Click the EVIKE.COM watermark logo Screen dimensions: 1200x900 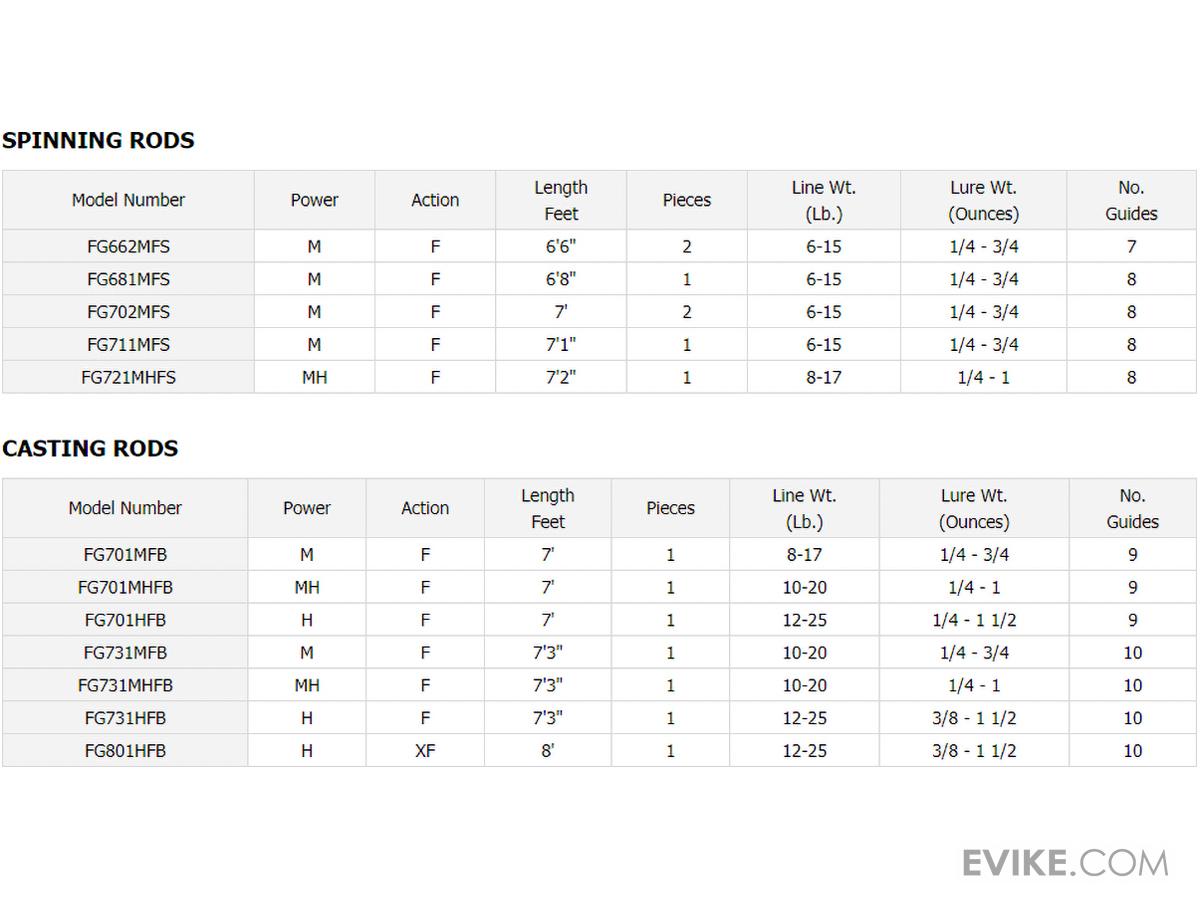(1065, 862)
